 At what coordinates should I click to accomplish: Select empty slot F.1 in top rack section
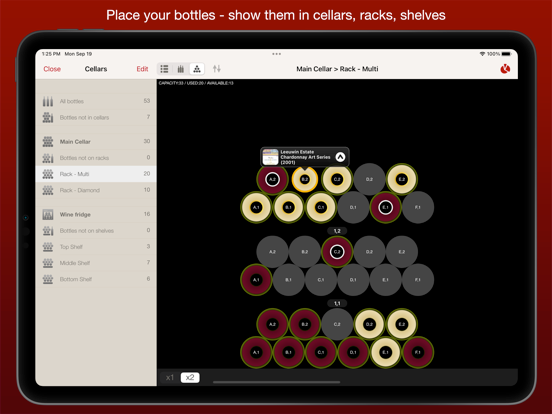(418, 207)
